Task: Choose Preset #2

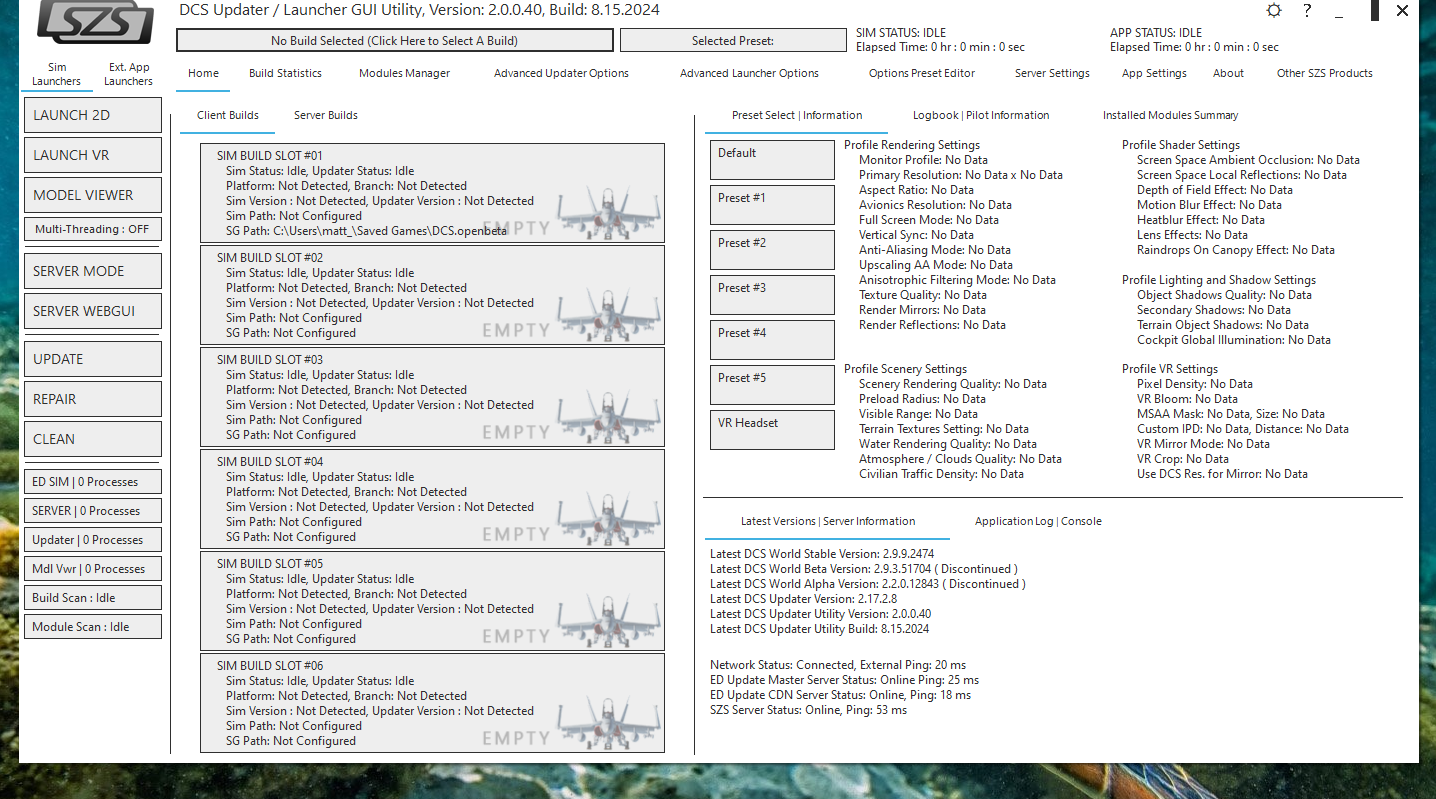Action: 772,250
